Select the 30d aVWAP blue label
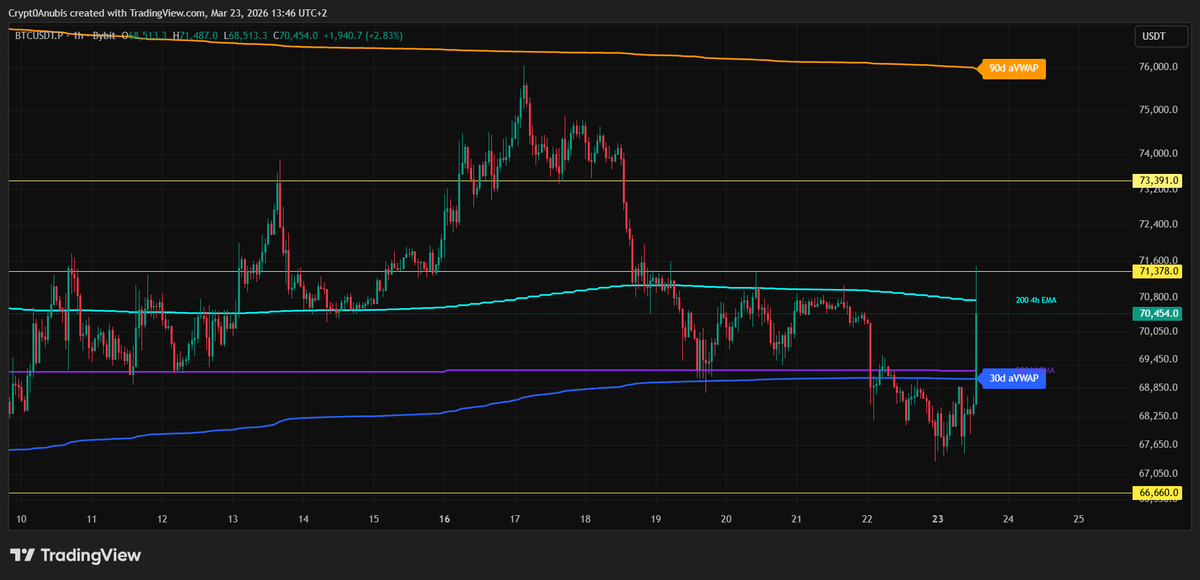The width and height of the screenshot is (1200, 580). (x=1012, y=379)
